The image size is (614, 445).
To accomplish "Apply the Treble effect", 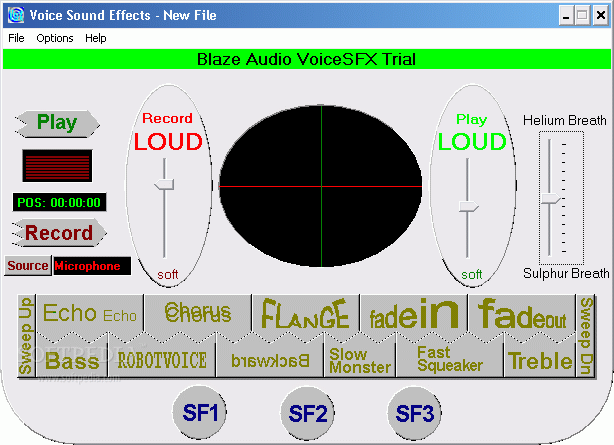I will 540,360.
